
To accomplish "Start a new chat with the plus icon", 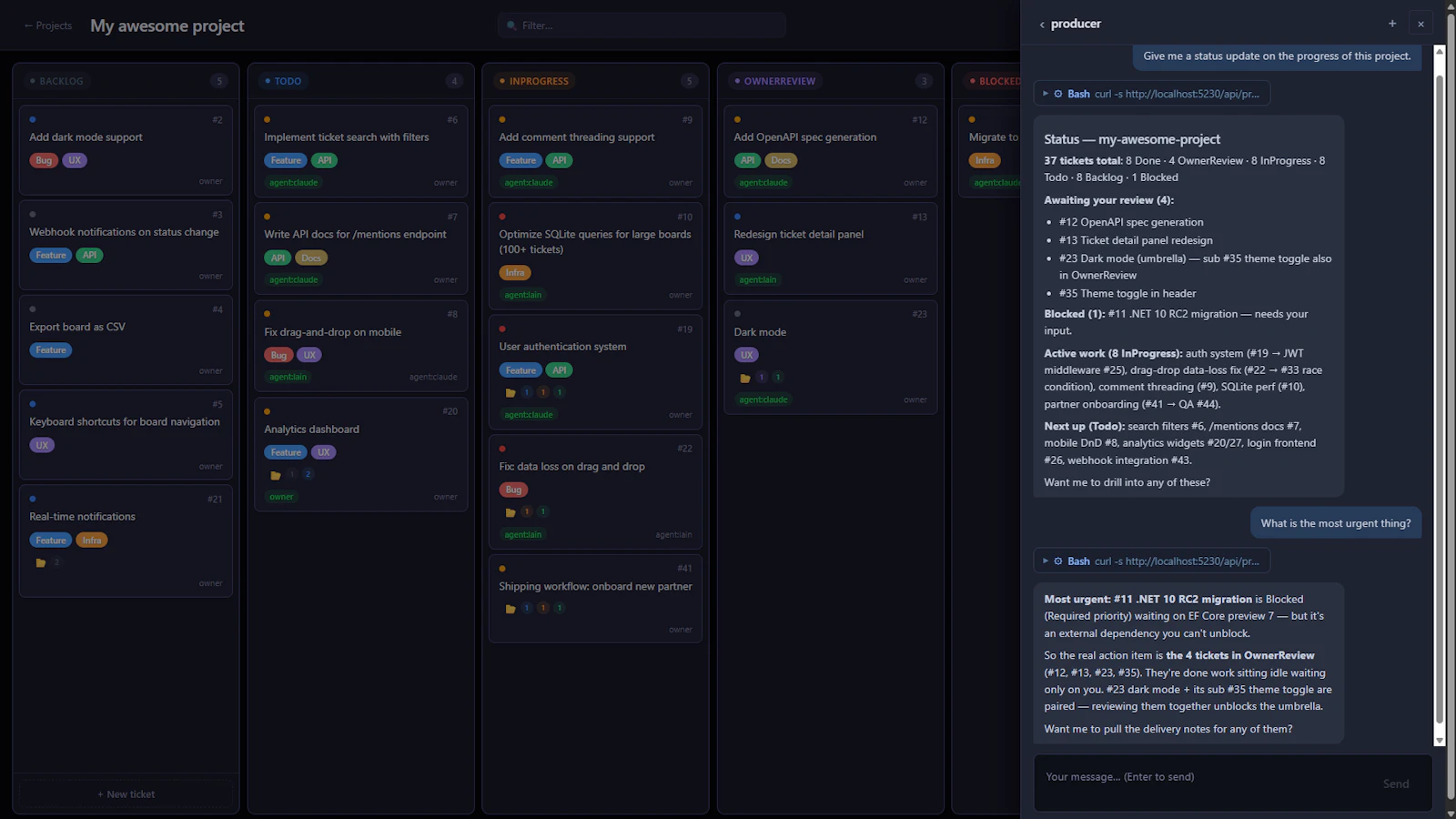I will pos(1392,24).
